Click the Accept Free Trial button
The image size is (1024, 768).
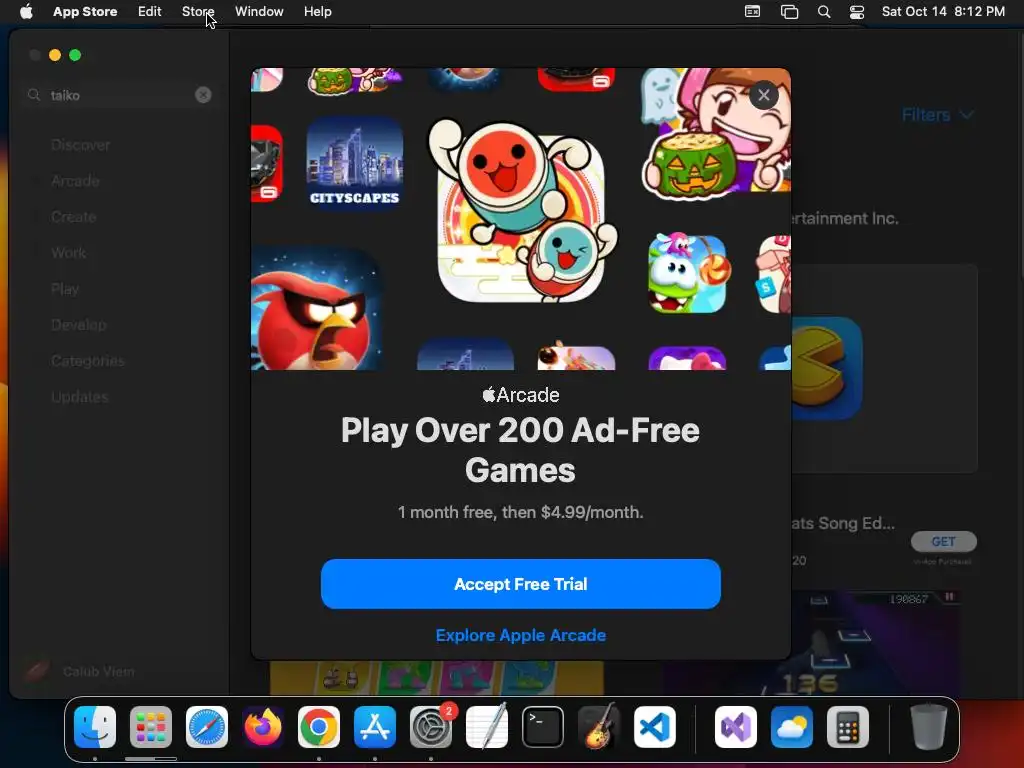[x=520, y=584]
